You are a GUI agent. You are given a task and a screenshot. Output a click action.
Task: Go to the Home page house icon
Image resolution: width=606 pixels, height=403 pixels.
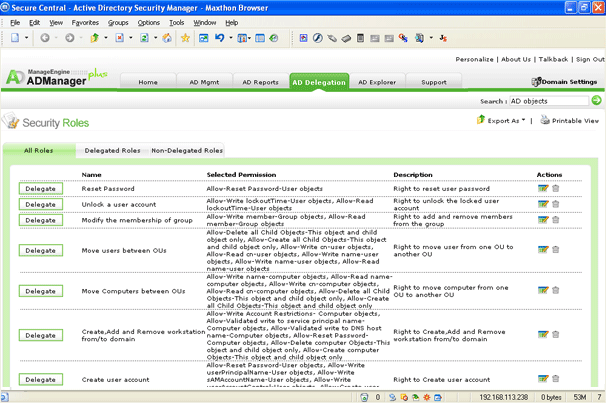167,38
